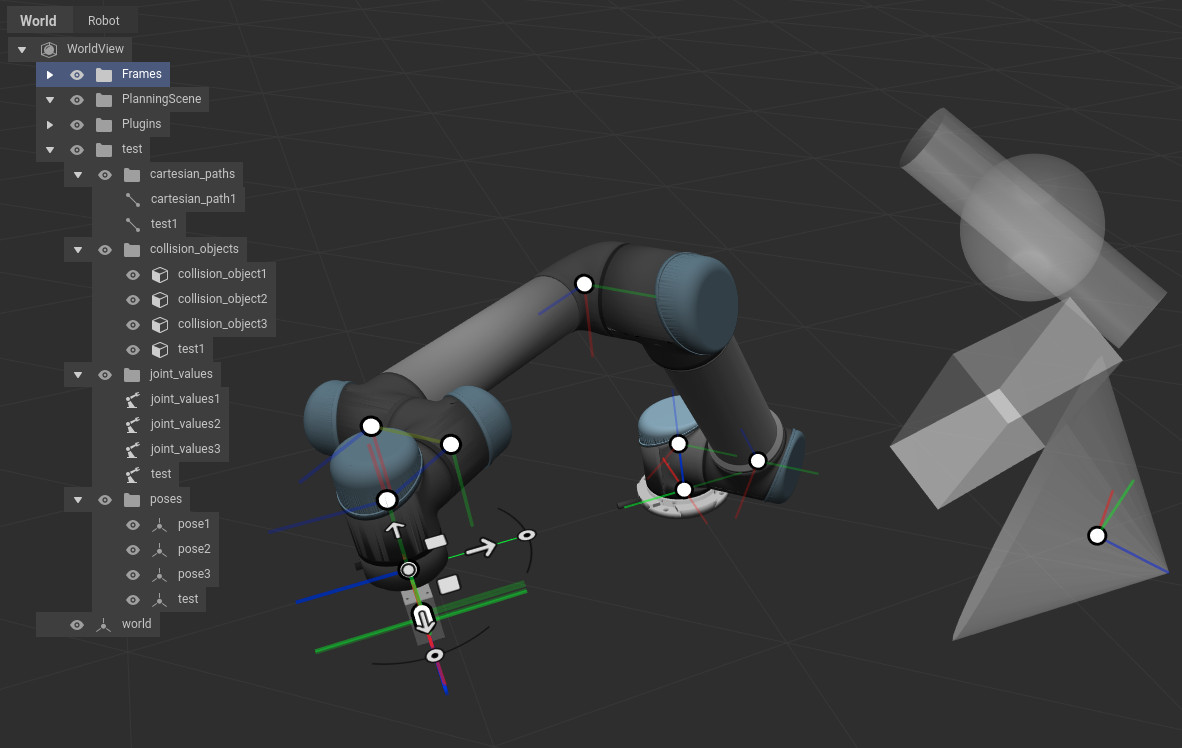Collapse the poses folder

(78, 499)
